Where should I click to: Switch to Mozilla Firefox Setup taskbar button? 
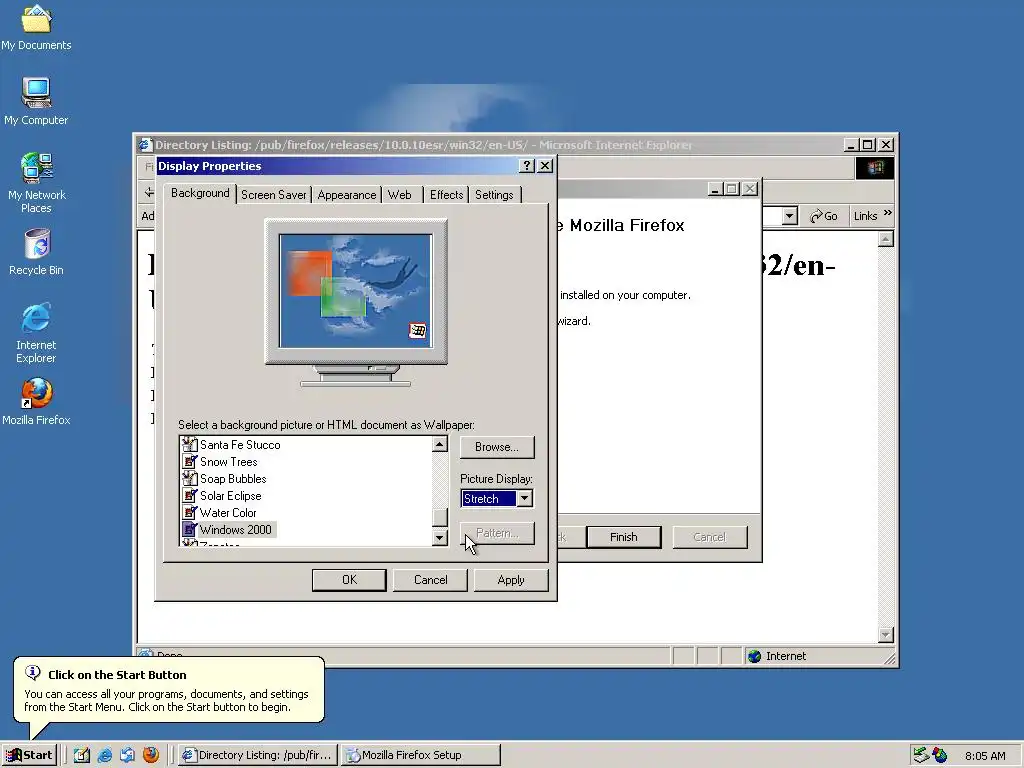click(x=421, y=755)
